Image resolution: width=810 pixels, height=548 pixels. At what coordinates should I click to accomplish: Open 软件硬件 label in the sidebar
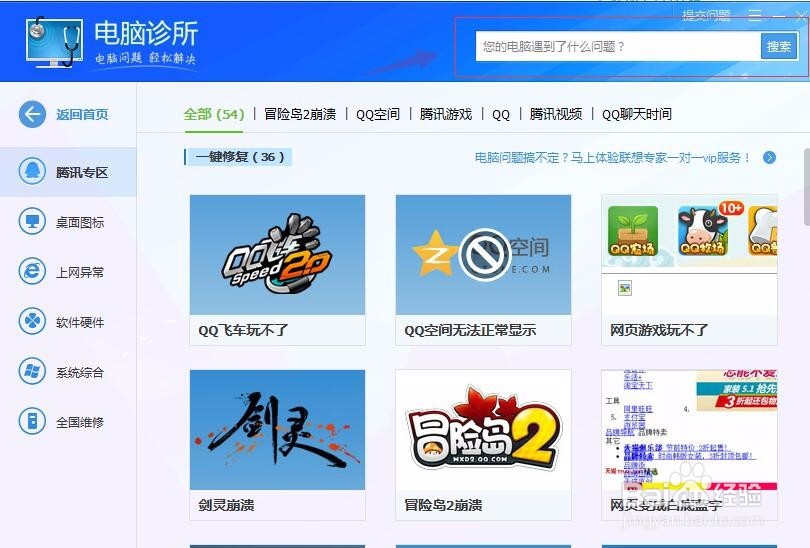click(80, 322)
